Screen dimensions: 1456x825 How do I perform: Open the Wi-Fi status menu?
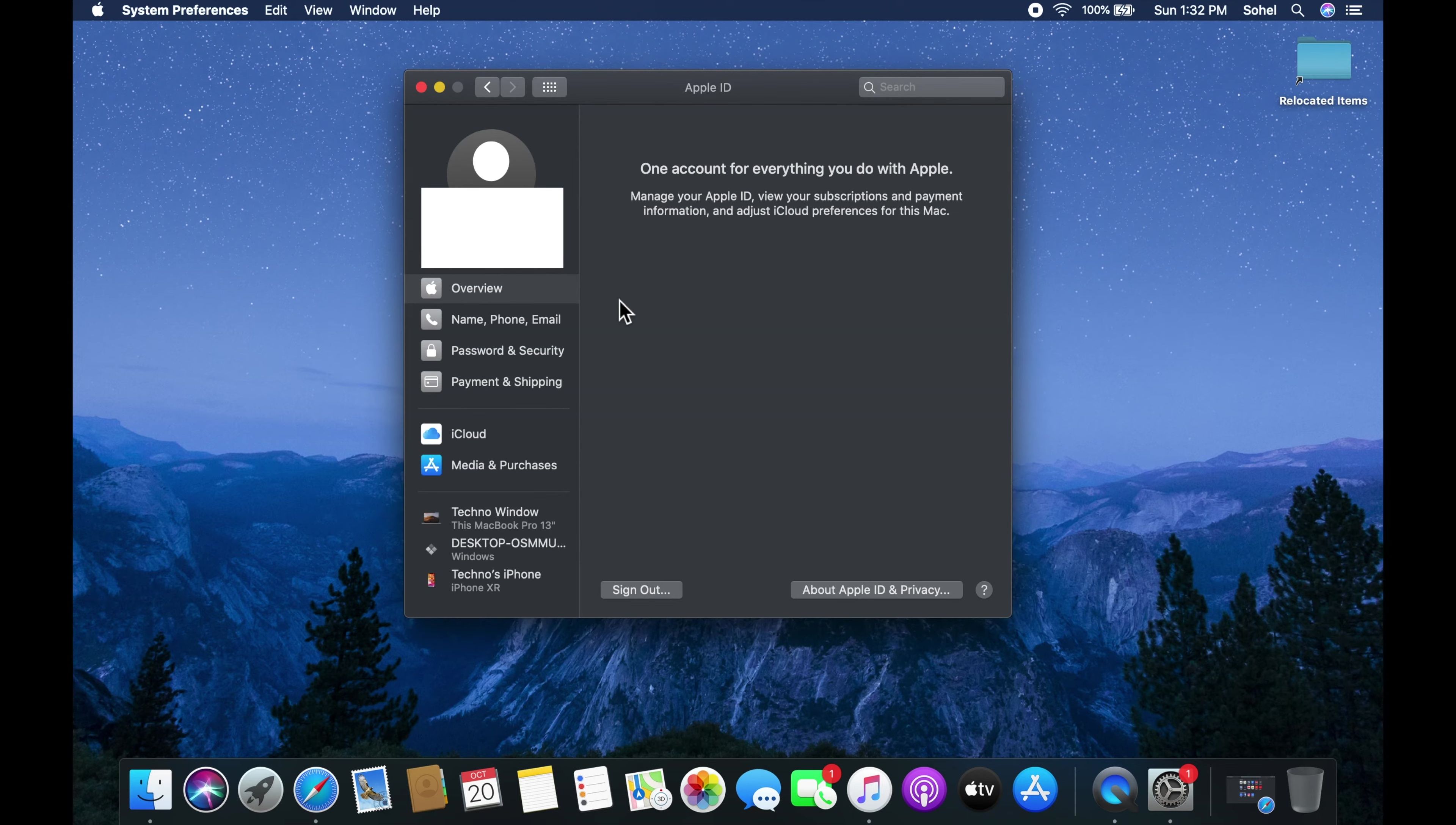(x=1063, y=10)
